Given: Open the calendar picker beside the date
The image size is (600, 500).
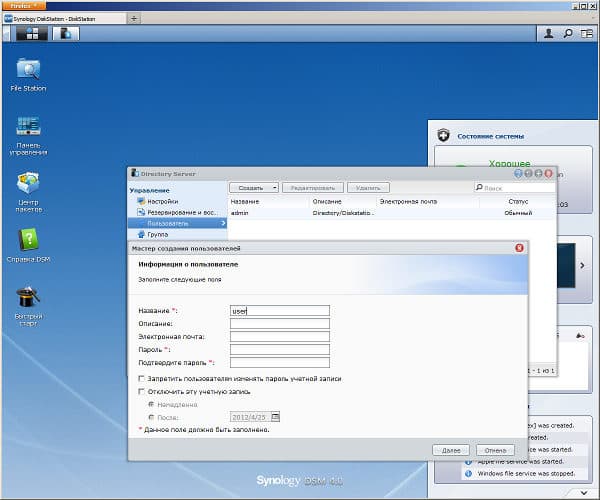Looking at the screenshot, I should [275, 417].
